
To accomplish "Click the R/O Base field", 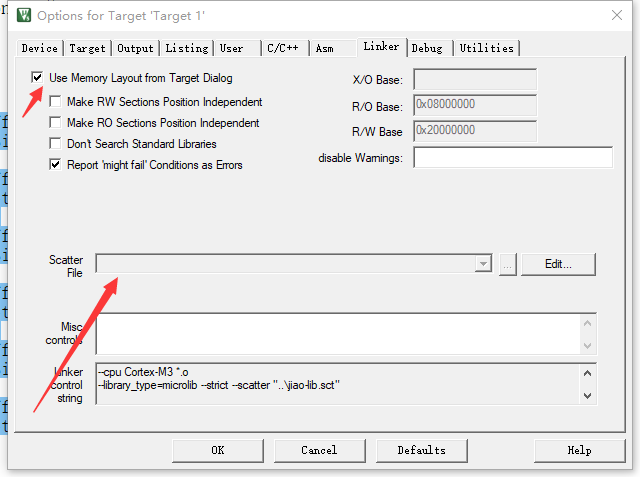I will pos(475,105).
